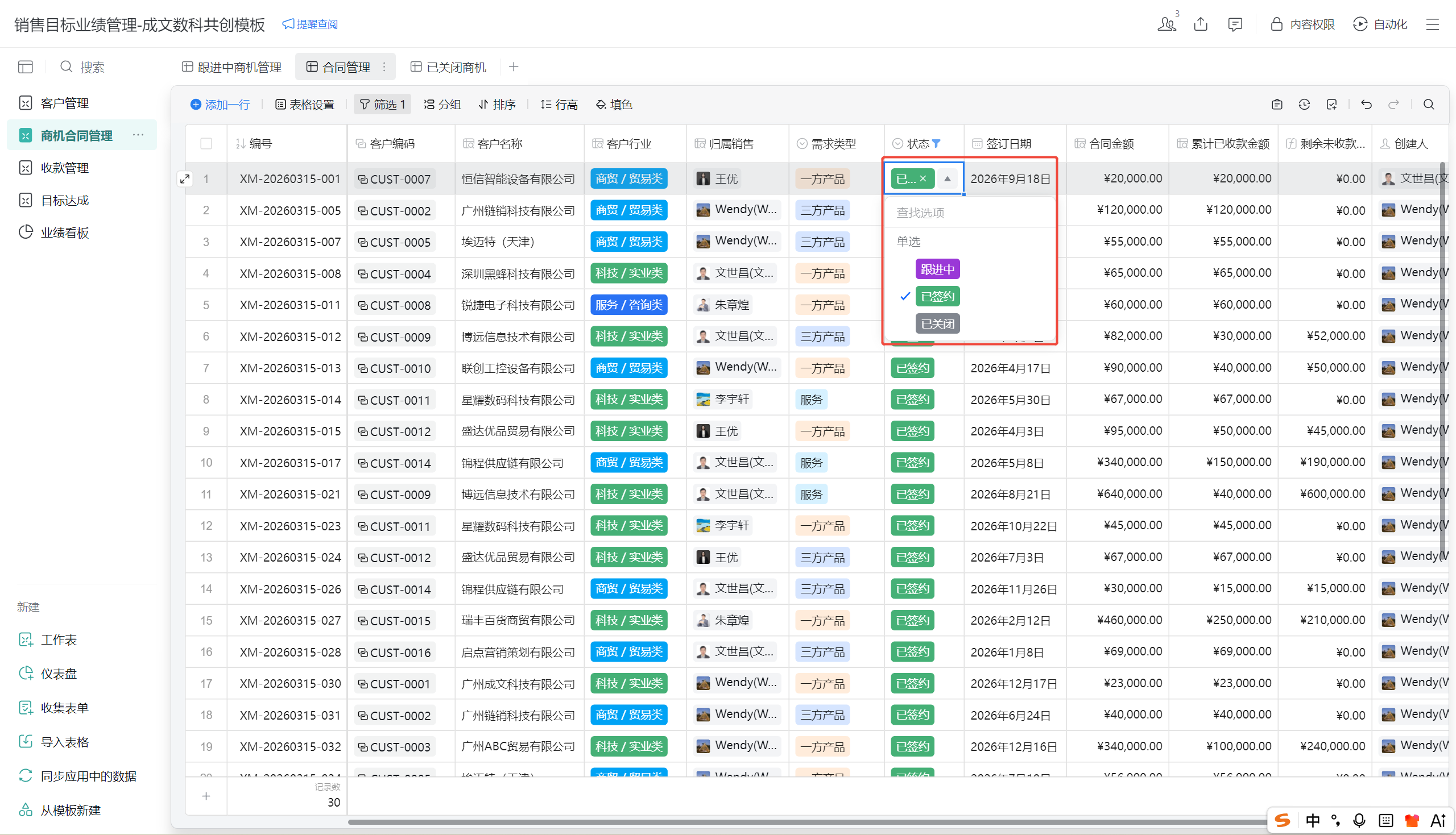1456x835 pixels.
Task: Click the history clock icon in toolbar
Action: pyautogui.click(x=1304, y=105)
